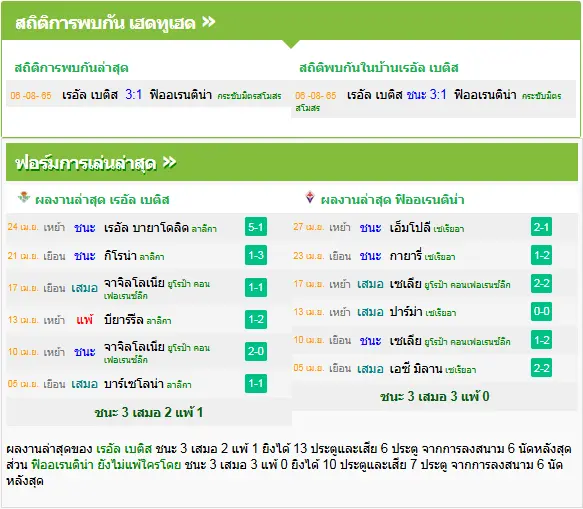Open the ฟอร์มการเล่นล่าสุด header

click(x=292, y=162)
